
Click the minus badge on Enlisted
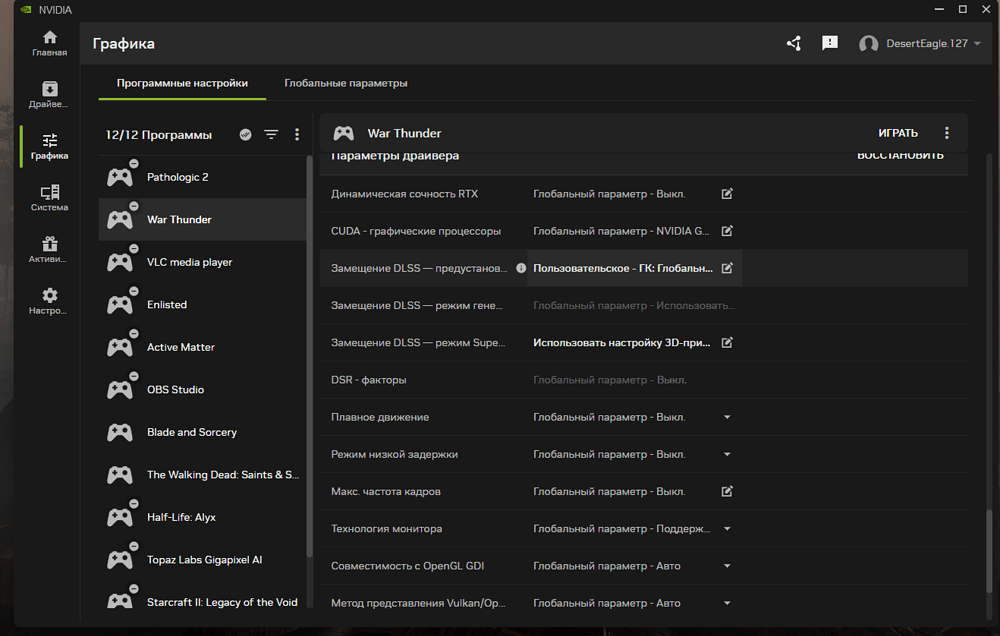[x=134, y=291]
